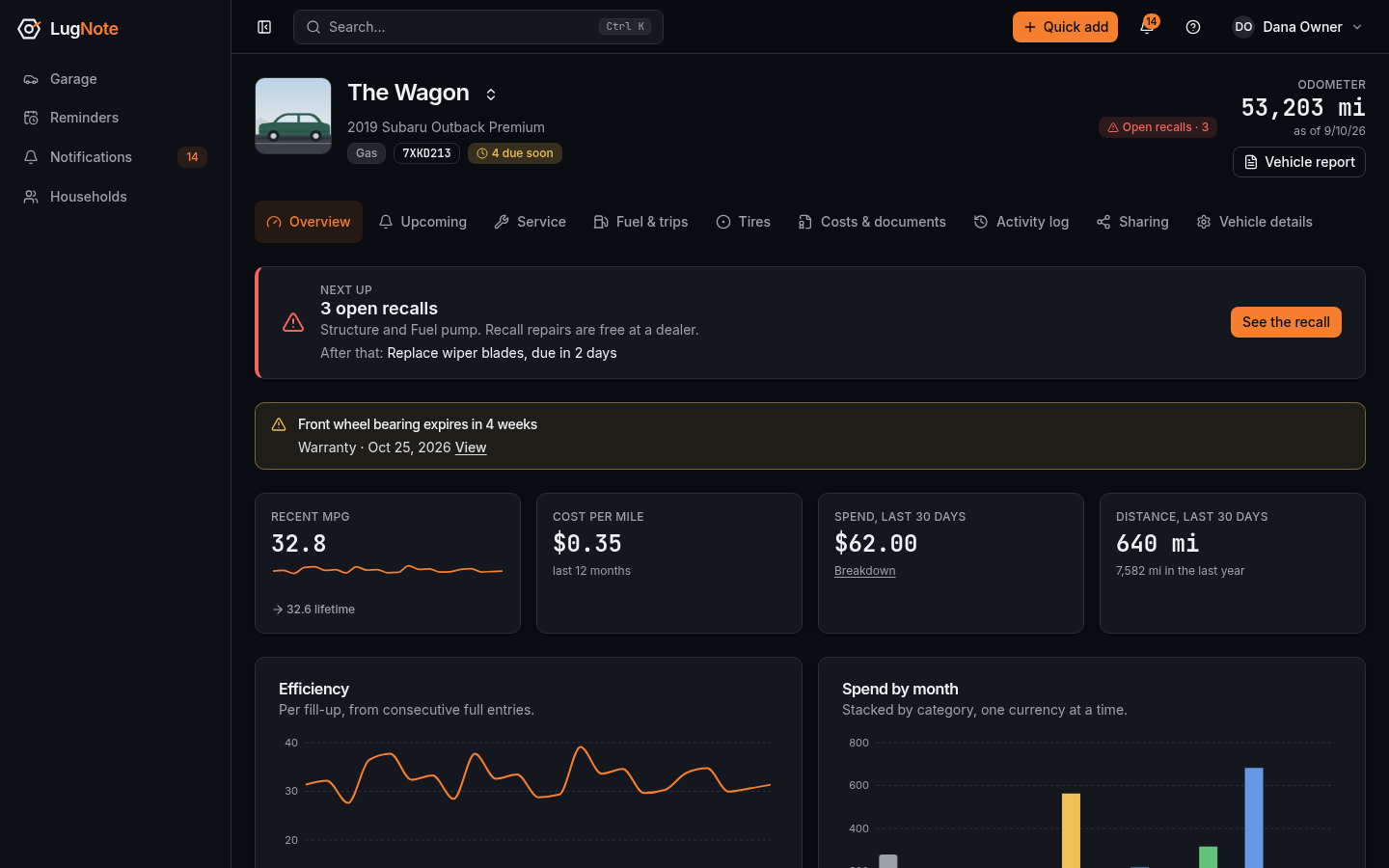Switch to the Sharing tab

[x=1132, y=222]
